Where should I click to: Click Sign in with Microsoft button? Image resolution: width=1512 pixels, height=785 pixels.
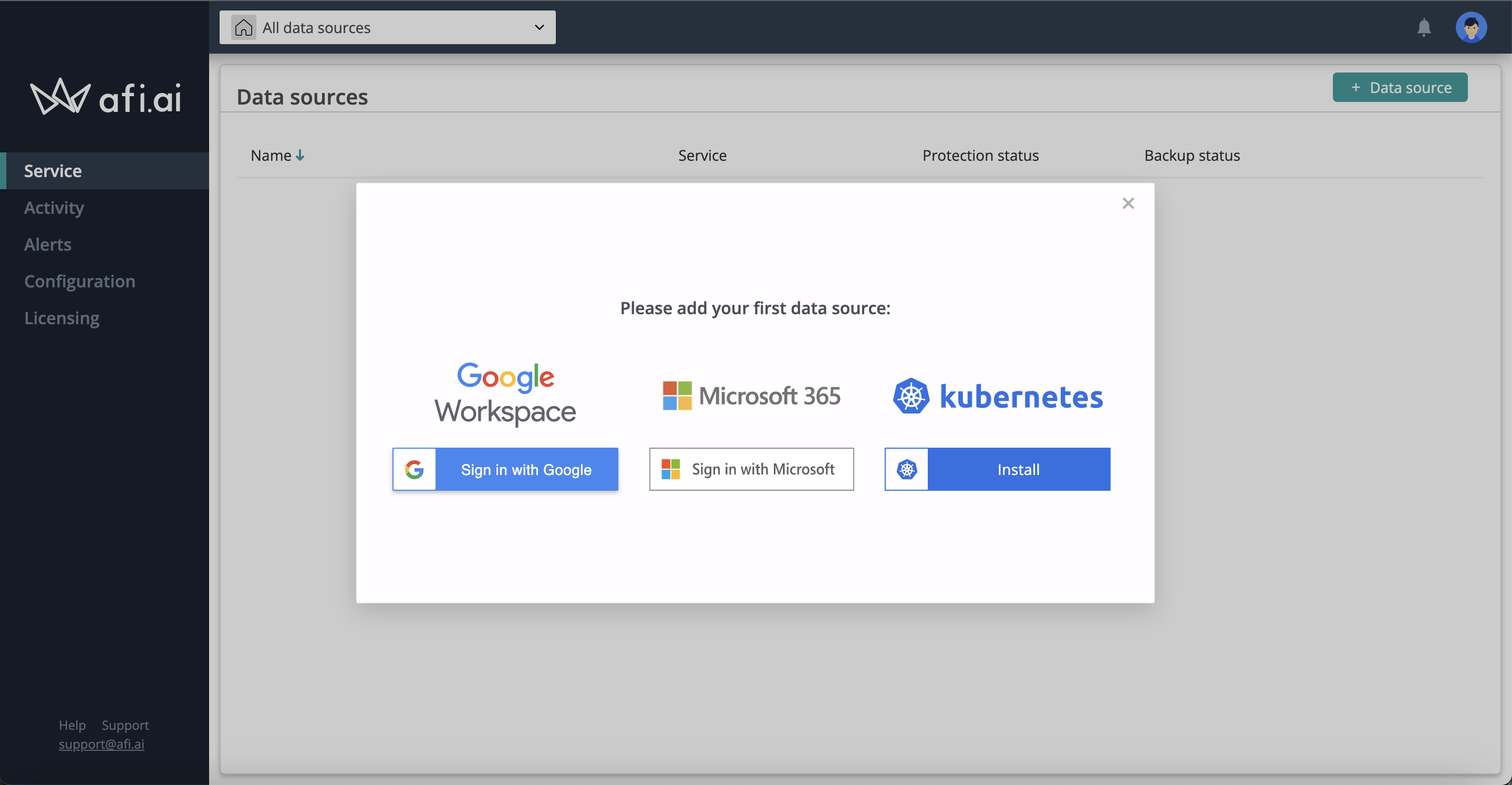coord(751,469)
